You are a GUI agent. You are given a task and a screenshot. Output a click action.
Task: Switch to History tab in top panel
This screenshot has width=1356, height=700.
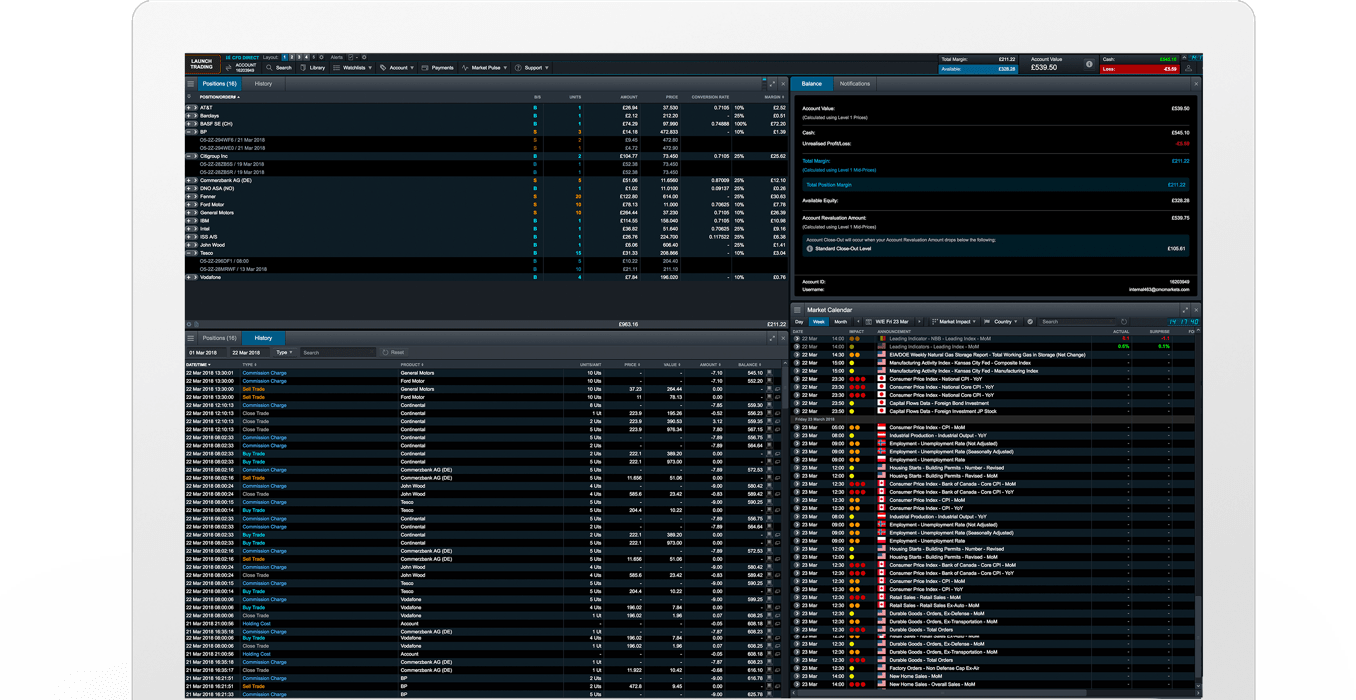coord(263,84)
